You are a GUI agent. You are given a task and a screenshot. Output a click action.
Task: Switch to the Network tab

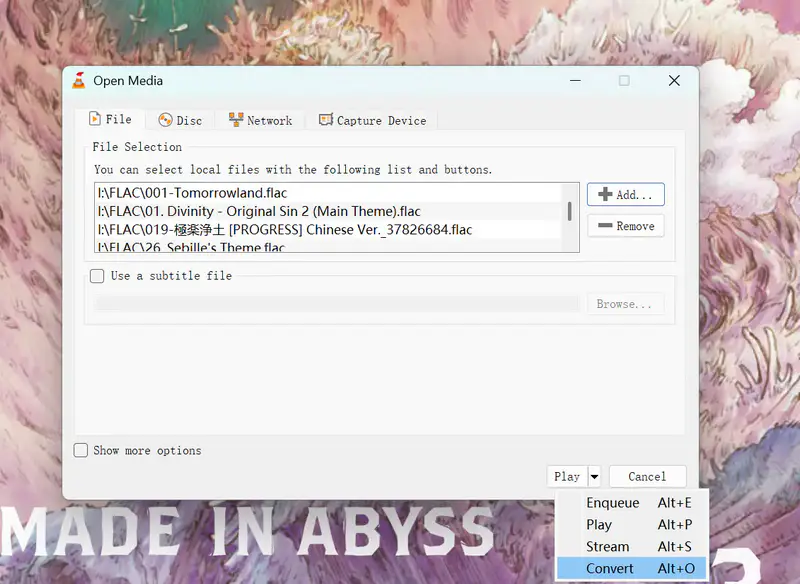coord(260,119)
